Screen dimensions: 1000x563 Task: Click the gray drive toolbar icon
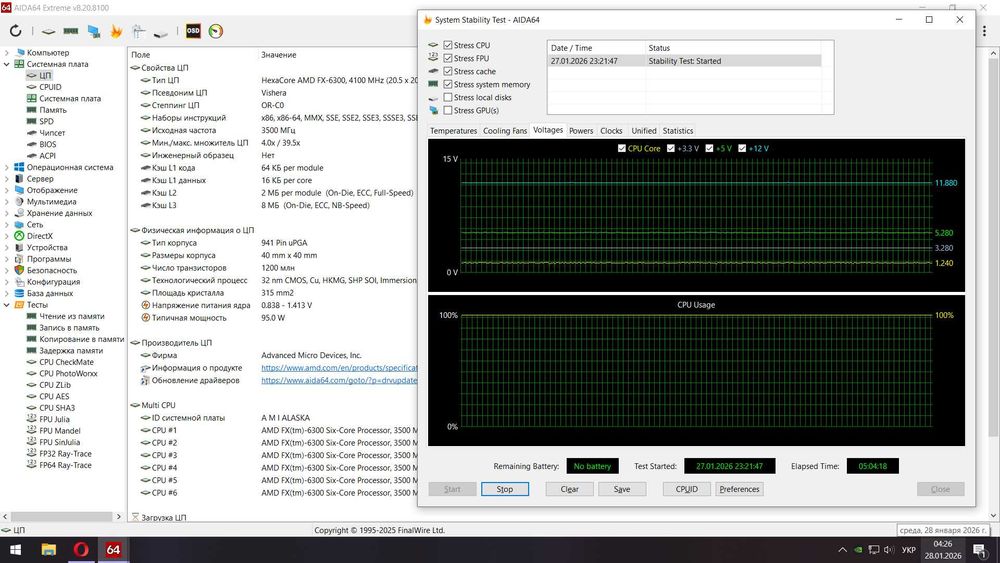161,33
